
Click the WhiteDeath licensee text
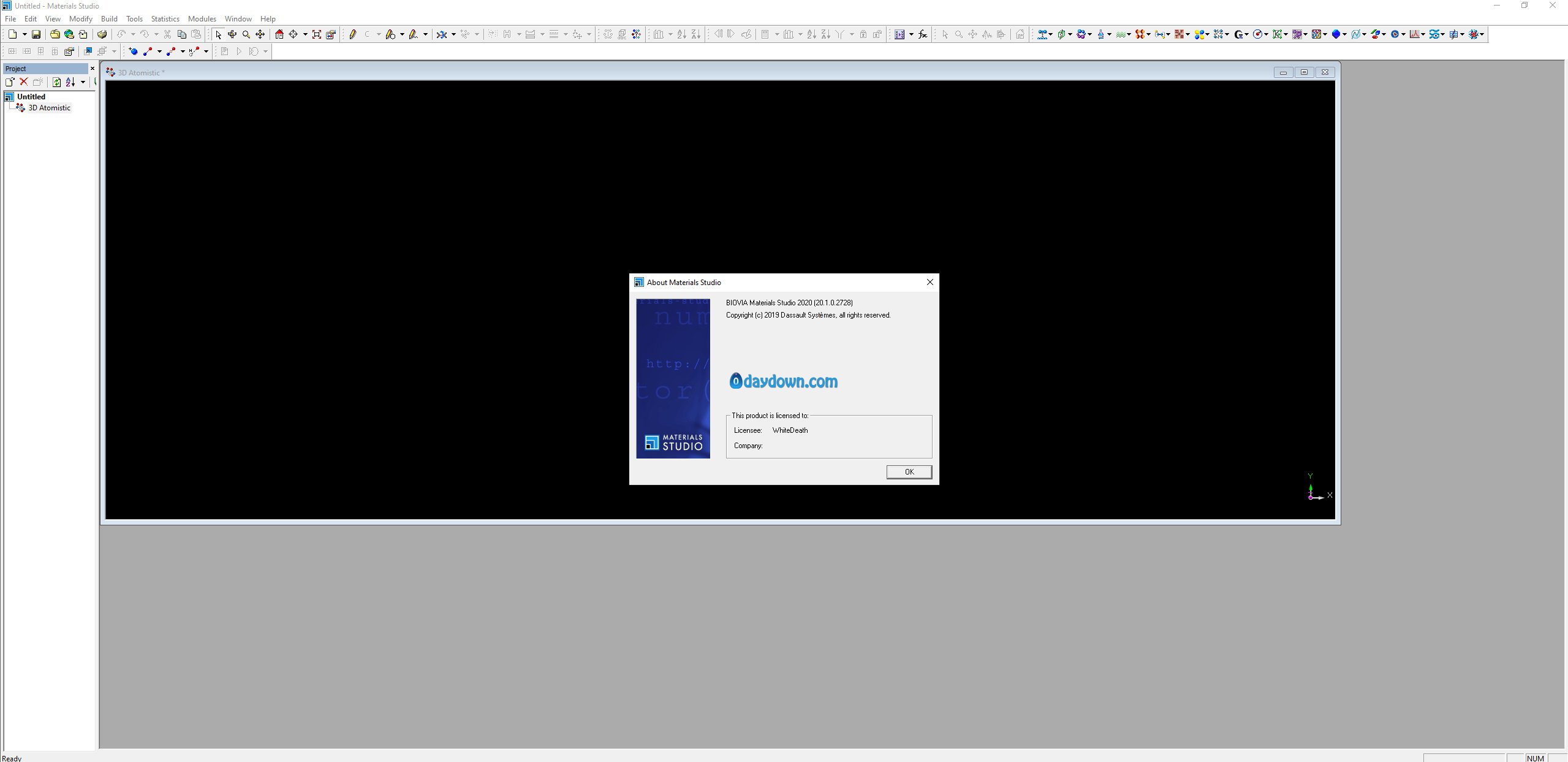[x=790, y=430]
